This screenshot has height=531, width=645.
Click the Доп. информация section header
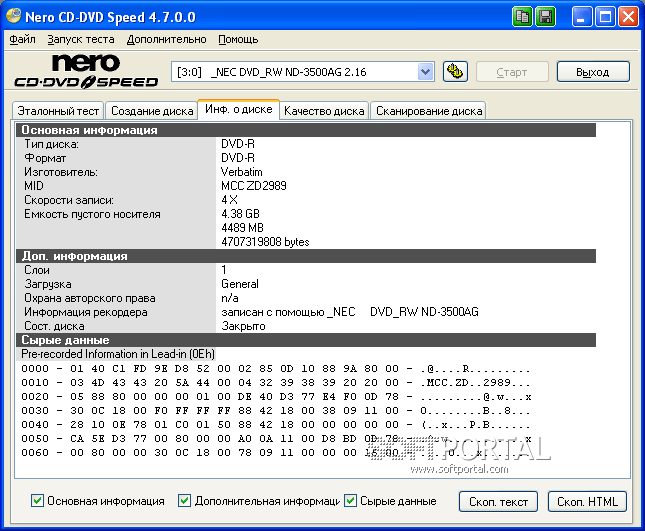click(306, 256)
